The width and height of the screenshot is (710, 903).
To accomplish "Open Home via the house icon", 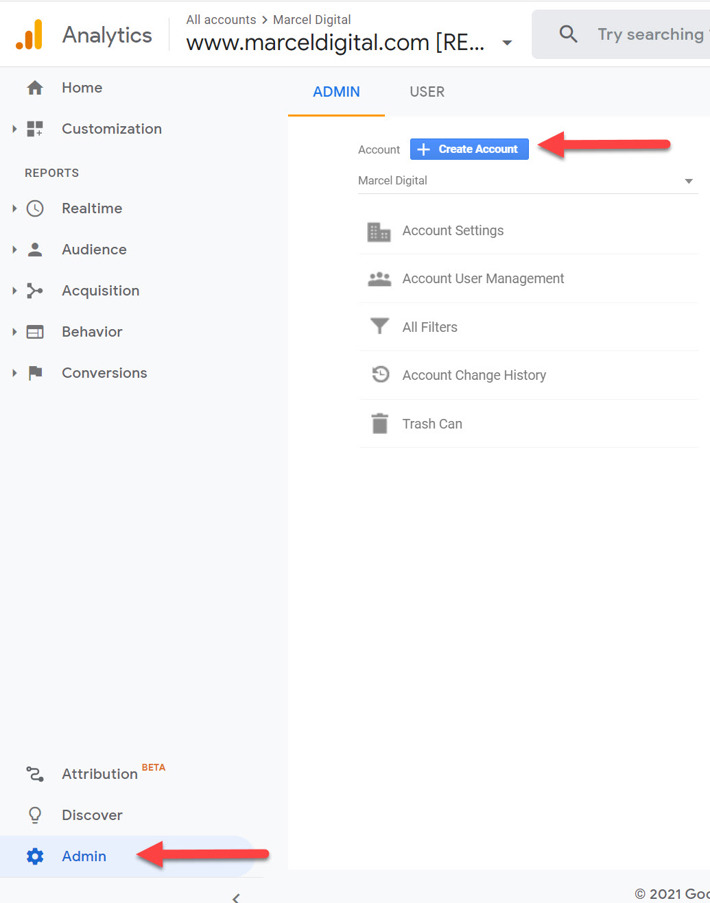I will 35,88.
